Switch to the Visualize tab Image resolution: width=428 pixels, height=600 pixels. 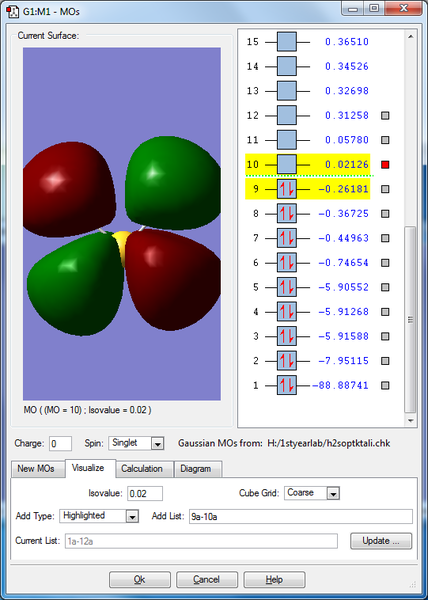[x=88, y=468]
